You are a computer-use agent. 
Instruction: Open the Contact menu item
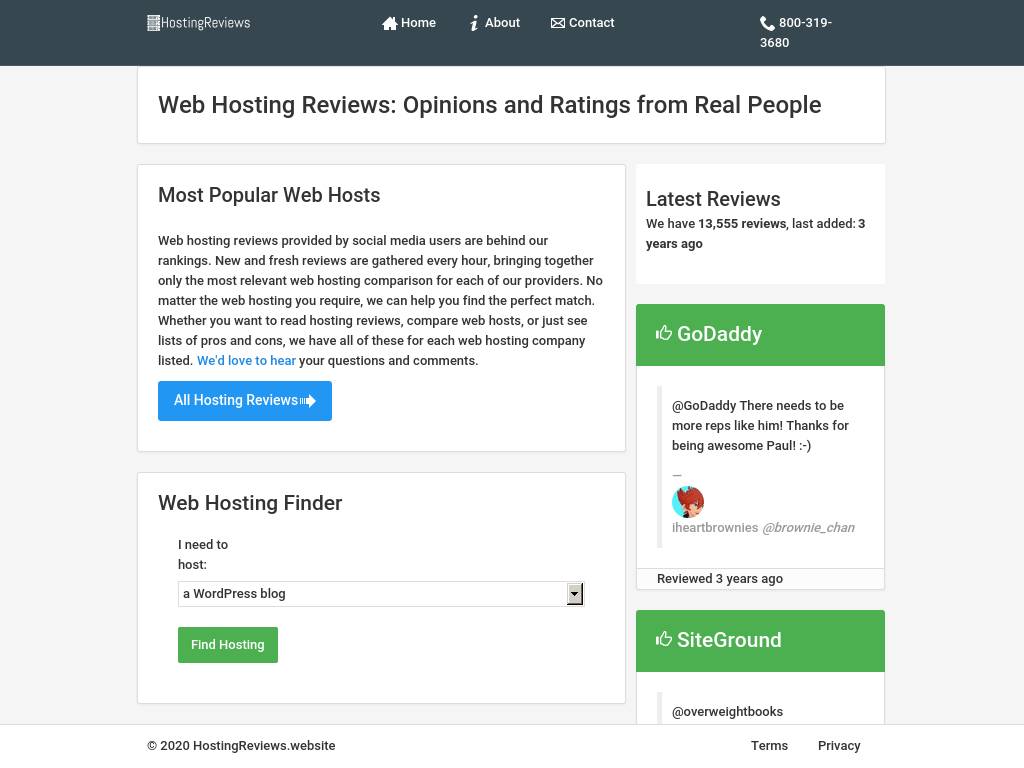point(591,23)
